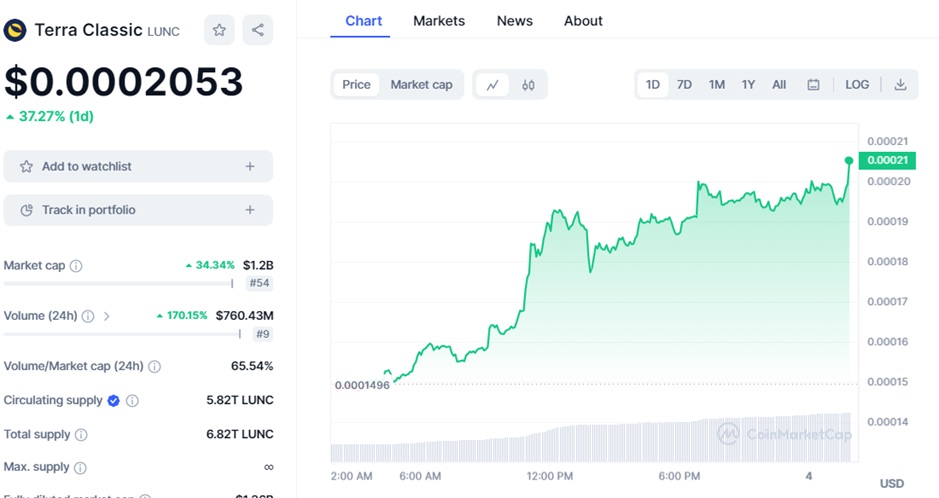Open the News tab
The width and height of the screenshot is (939, 498).
tap(514, 21)
